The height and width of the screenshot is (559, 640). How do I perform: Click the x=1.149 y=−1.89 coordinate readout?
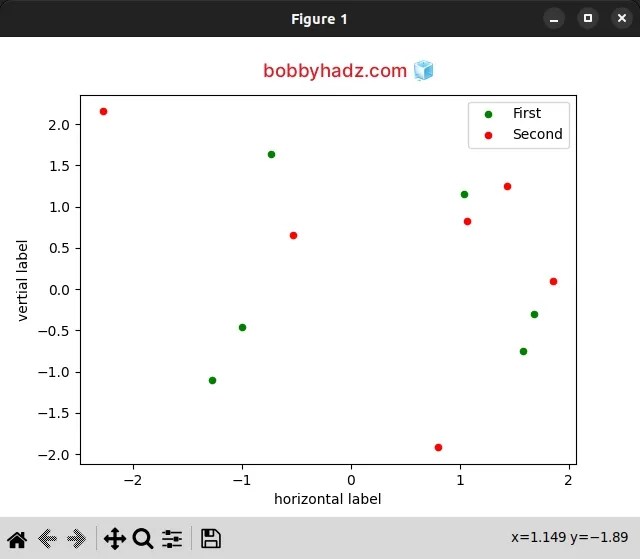tap(569, 537)
